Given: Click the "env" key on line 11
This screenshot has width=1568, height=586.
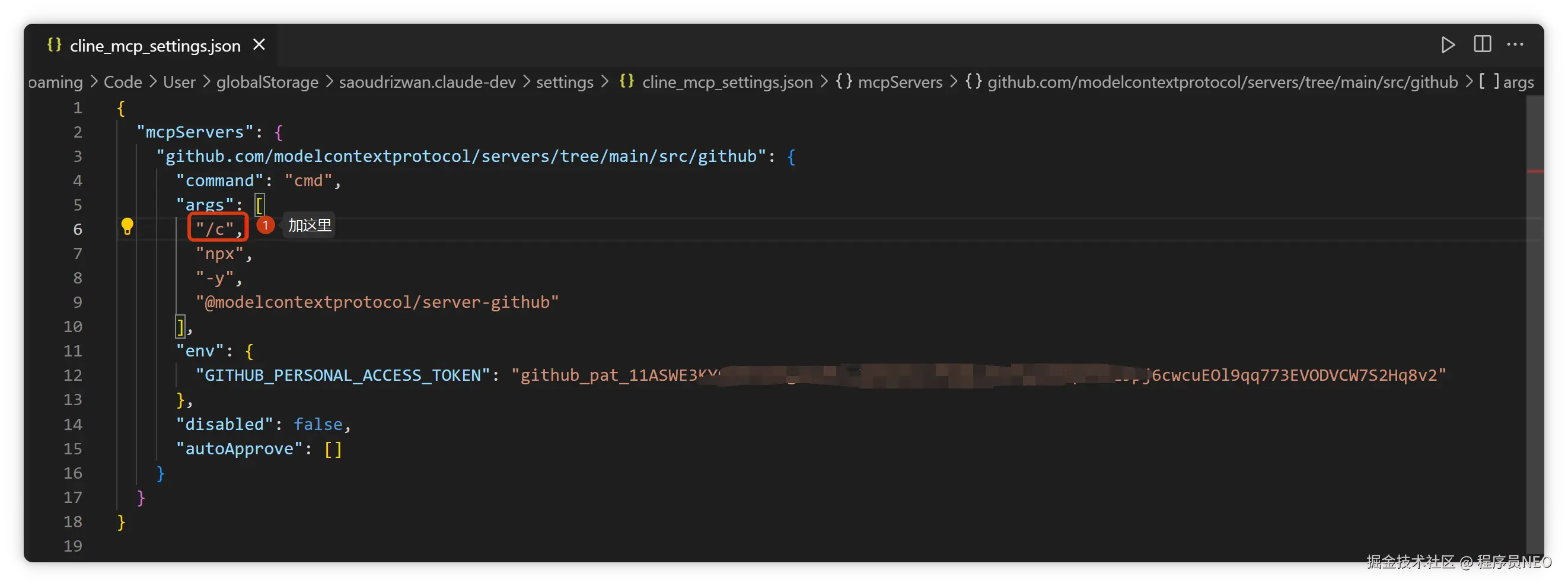Looking at the screenshot, I should click(200, 351).
